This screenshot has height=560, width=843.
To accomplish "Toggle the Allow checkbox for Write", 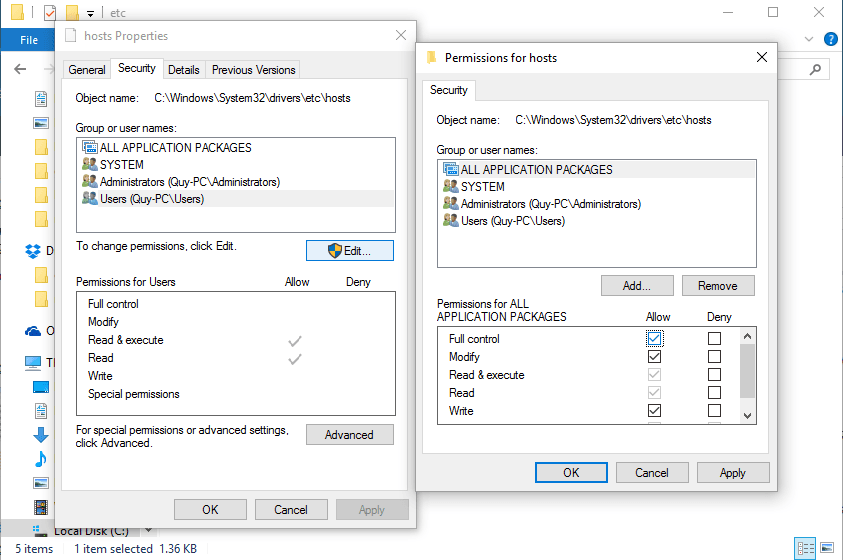I will (x=654, y=411).
